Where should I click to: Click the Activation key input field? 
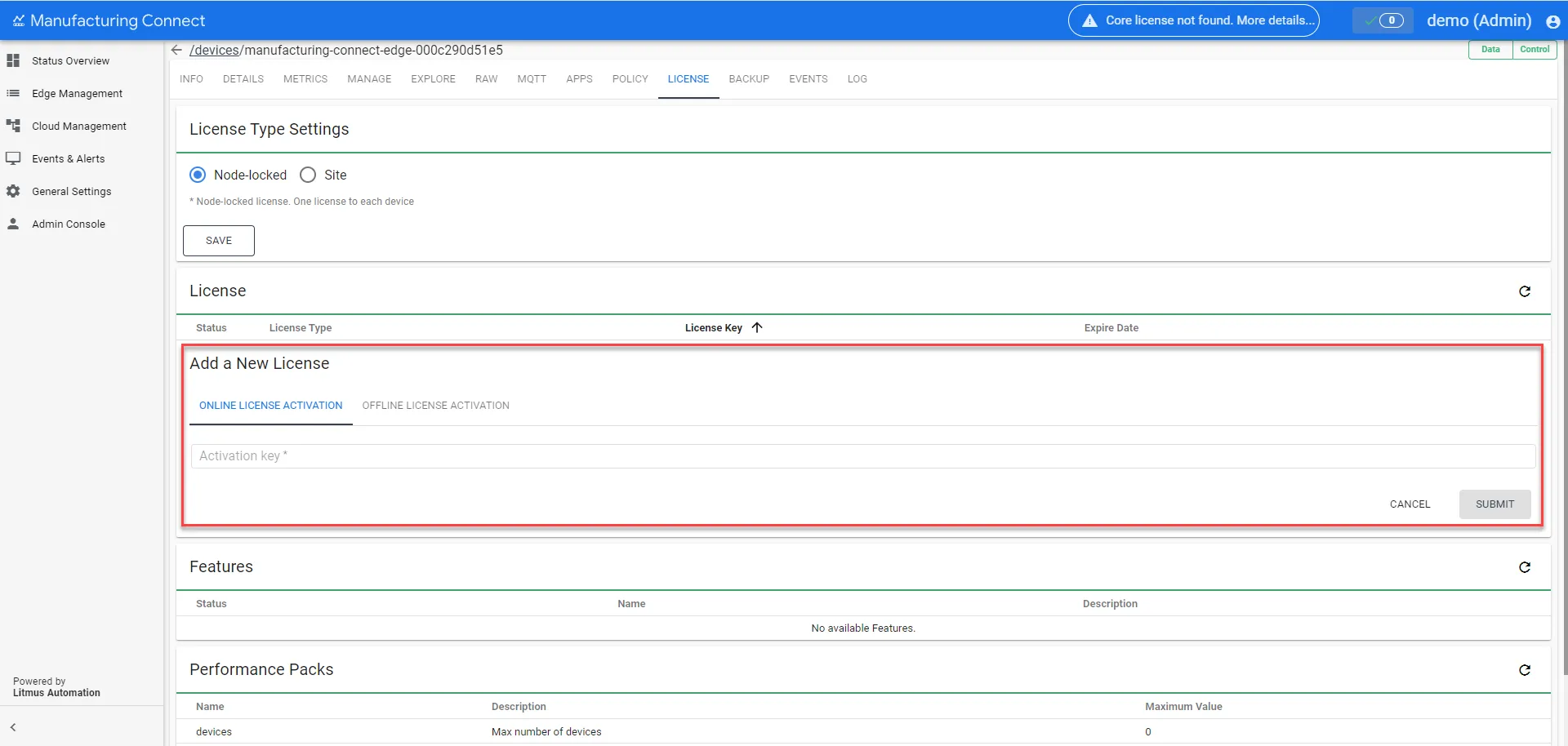[x=863, y=456]
